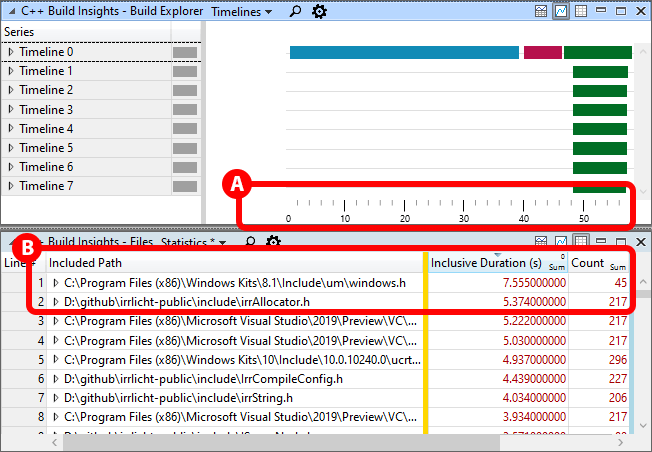Expand Timeline 6 series
The image size is (652, 452).
click(x=11, y=167)
